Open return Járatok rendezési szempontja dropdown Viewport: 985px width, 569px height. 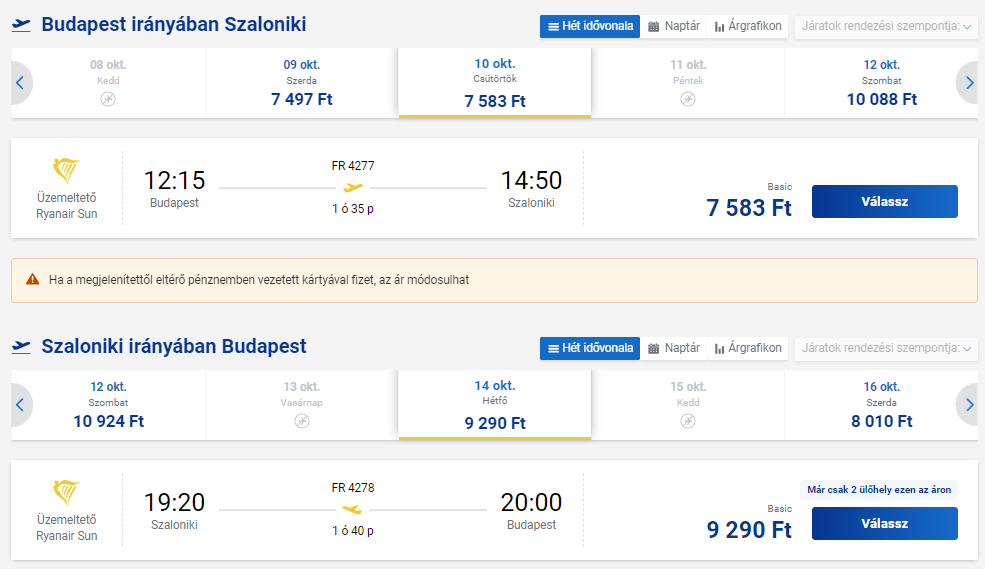click(886, 348)
